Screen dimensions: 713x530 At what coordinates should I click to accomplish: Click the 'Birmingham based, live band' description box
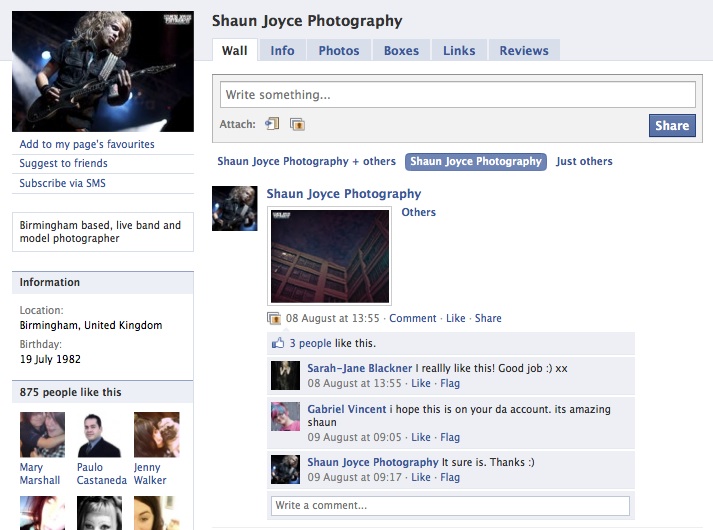(103, 232)
